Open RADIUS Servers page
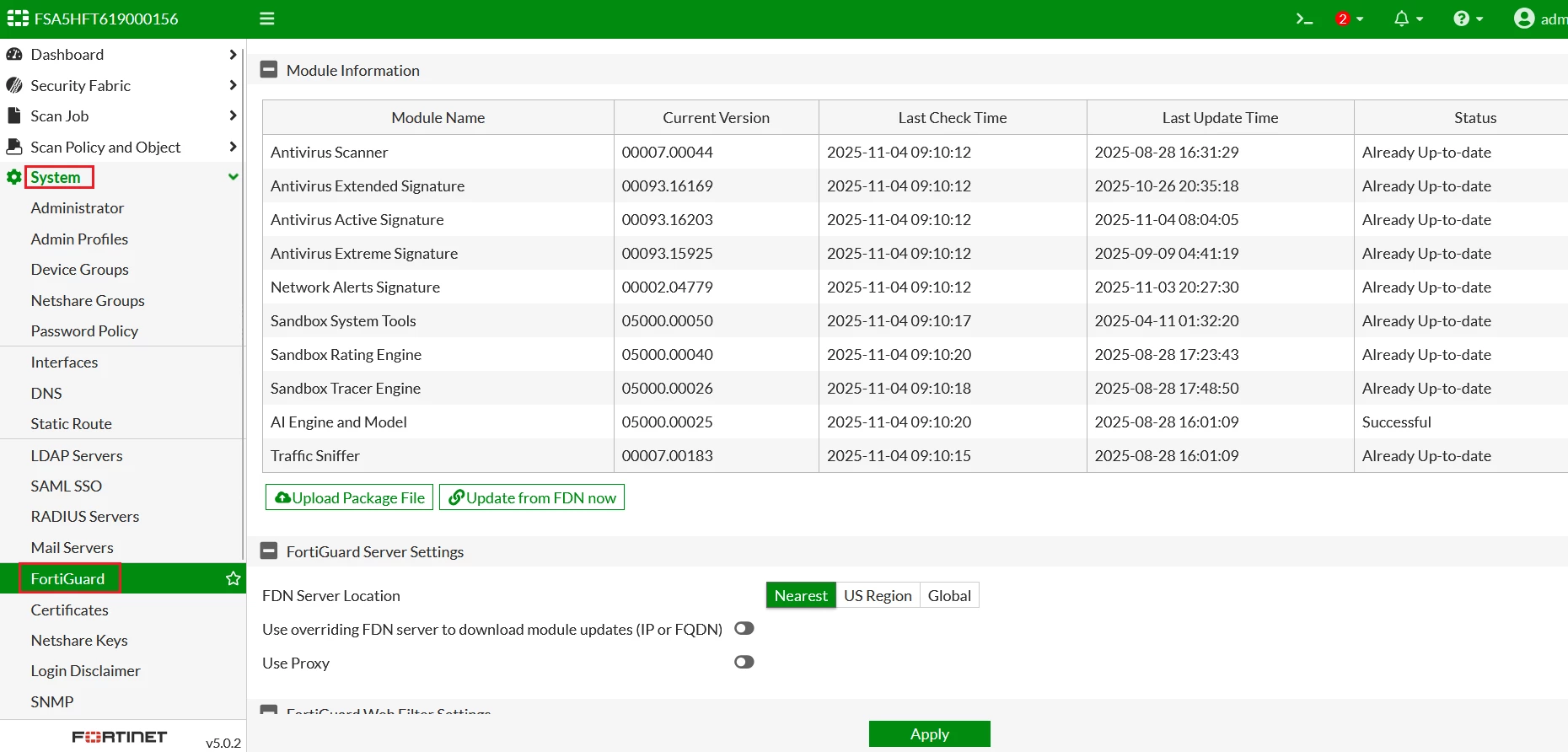 click(x=85, y=517)
